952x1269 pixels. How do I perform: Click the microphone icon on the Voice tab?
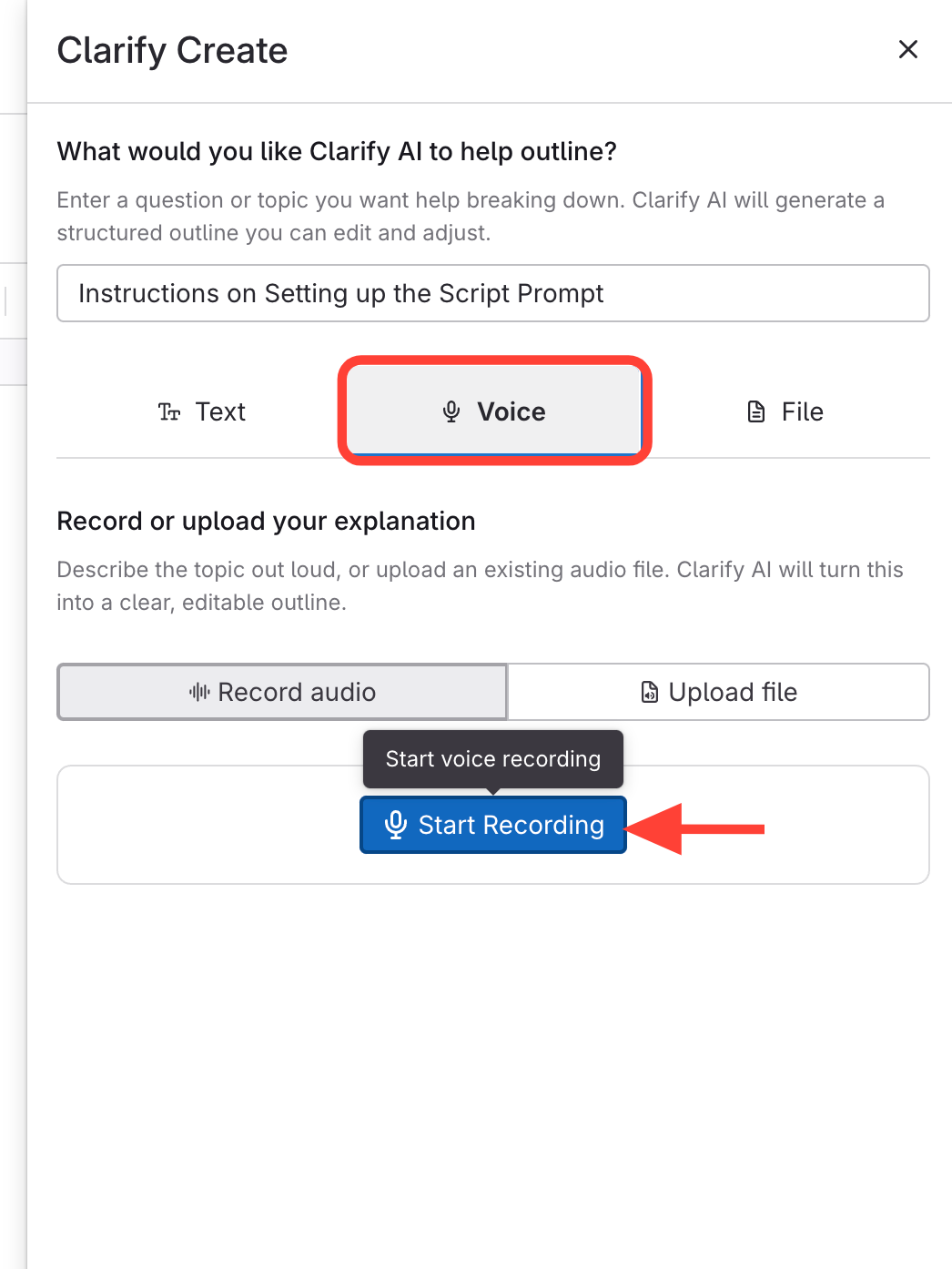[x=451, y=411]
